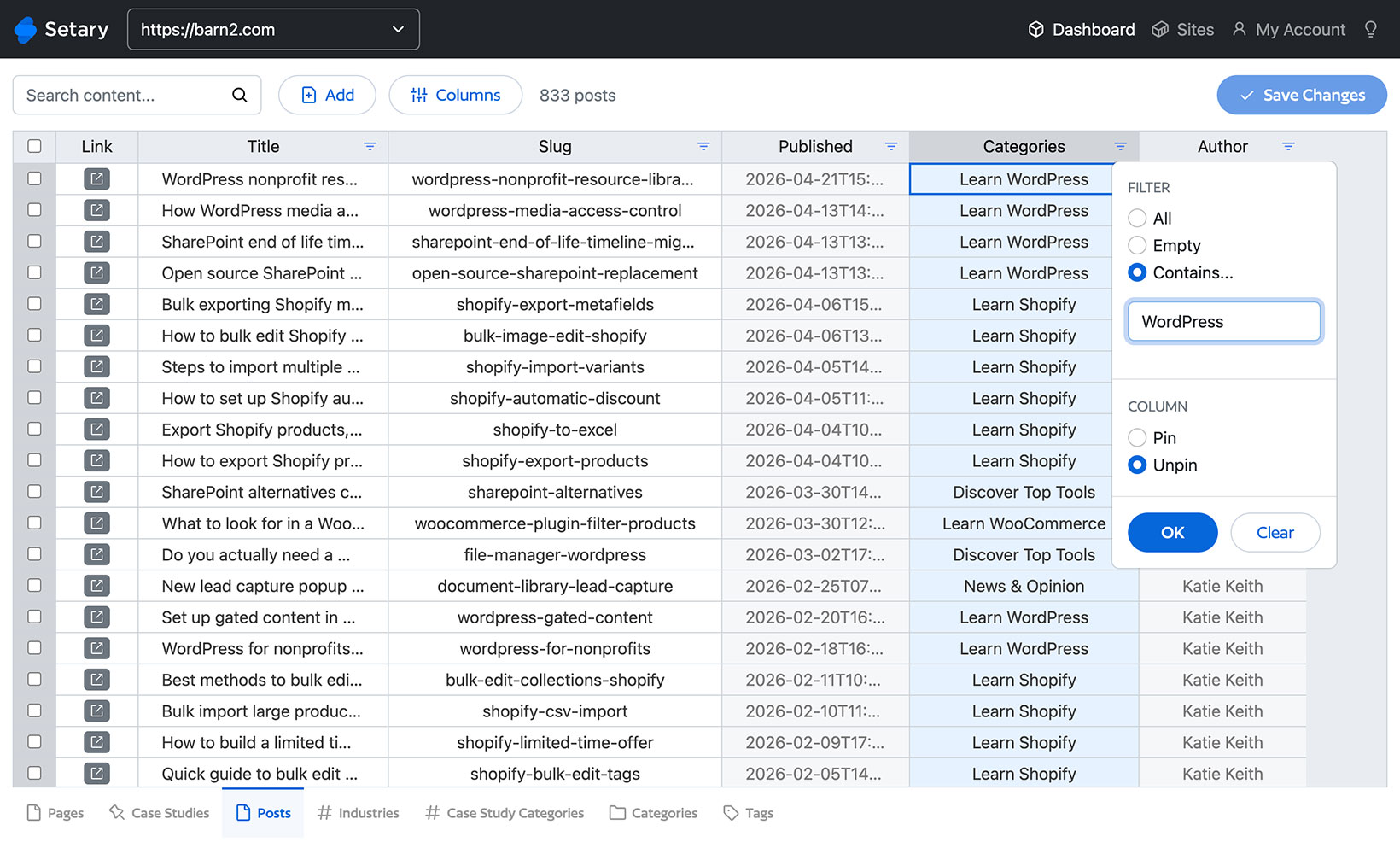Open link icon for Export Shopify products row
The width and height of the screenshot is (1400, 848).
(x=96, y=430)
